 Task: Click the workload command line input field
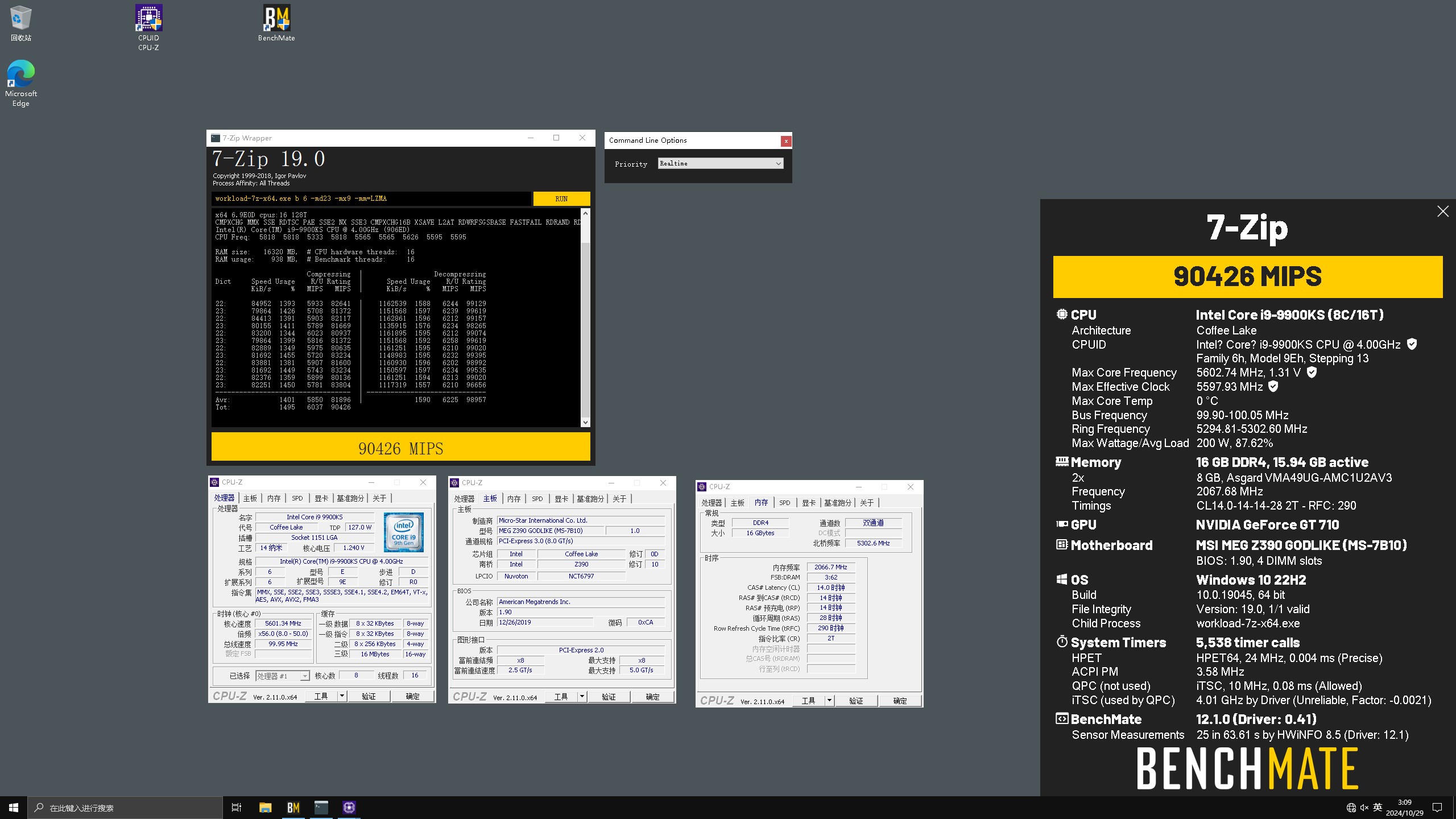tap(371, 198)
